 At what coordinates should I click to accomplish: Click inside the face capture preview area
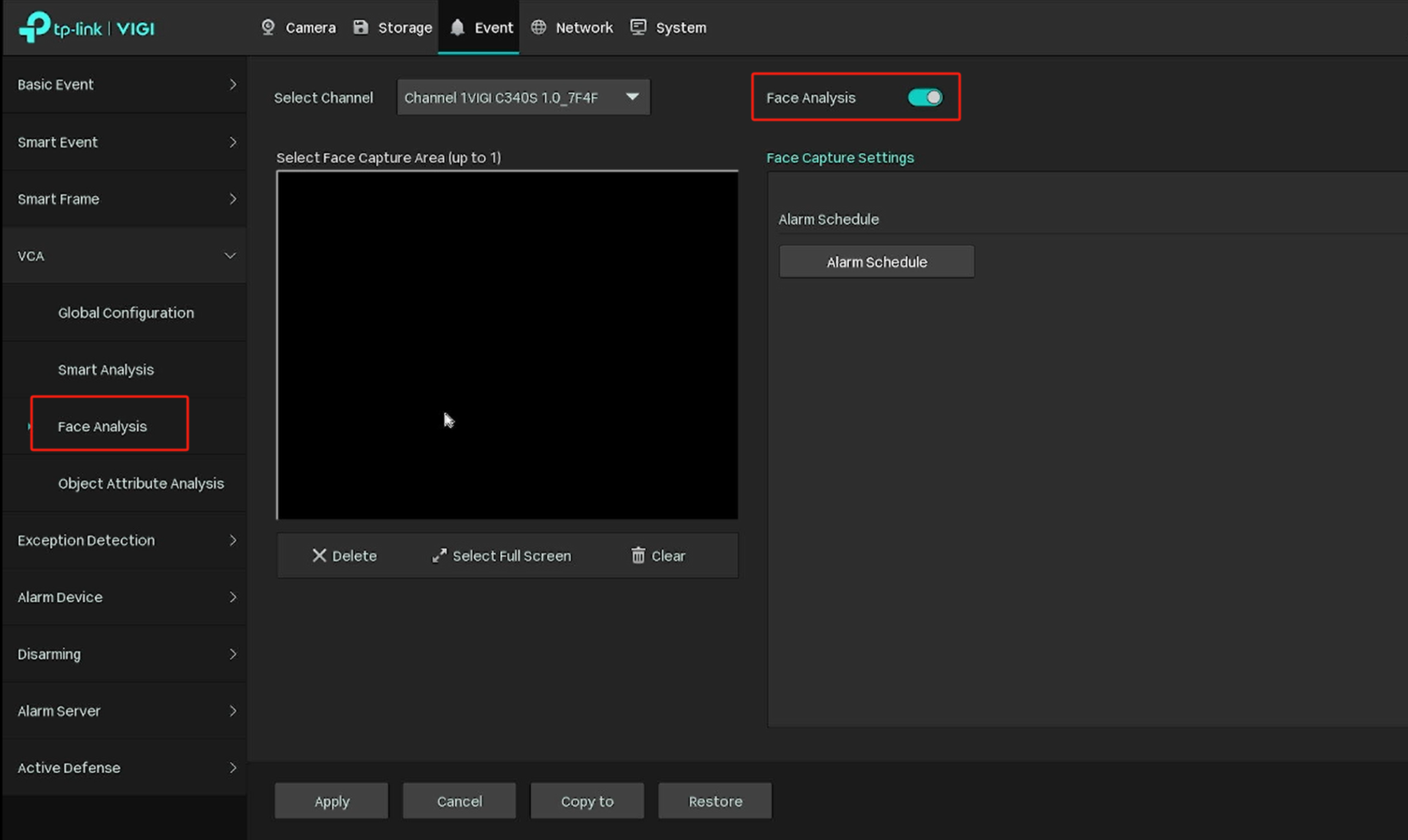(507, 345)
